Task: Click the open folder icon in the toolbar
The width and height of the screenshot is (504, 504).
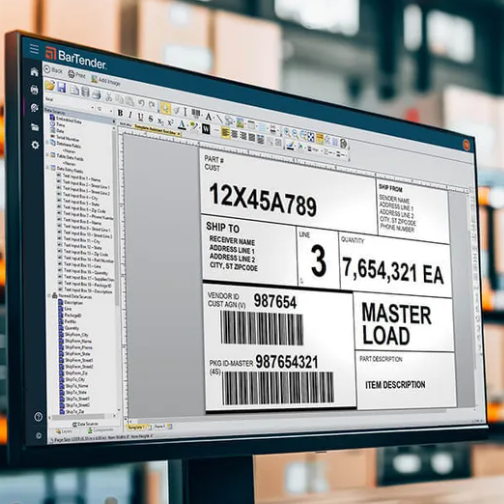Action: [50, 85]
